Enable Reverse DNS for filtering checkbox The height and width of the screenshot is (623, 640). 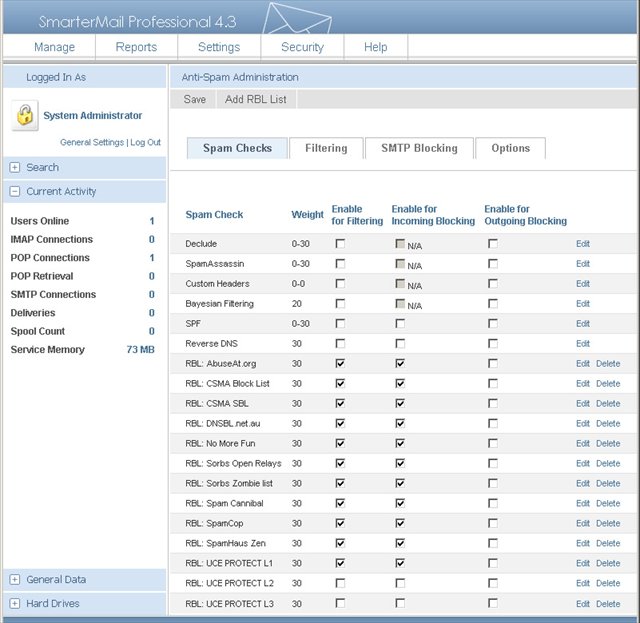coord(340,344)
